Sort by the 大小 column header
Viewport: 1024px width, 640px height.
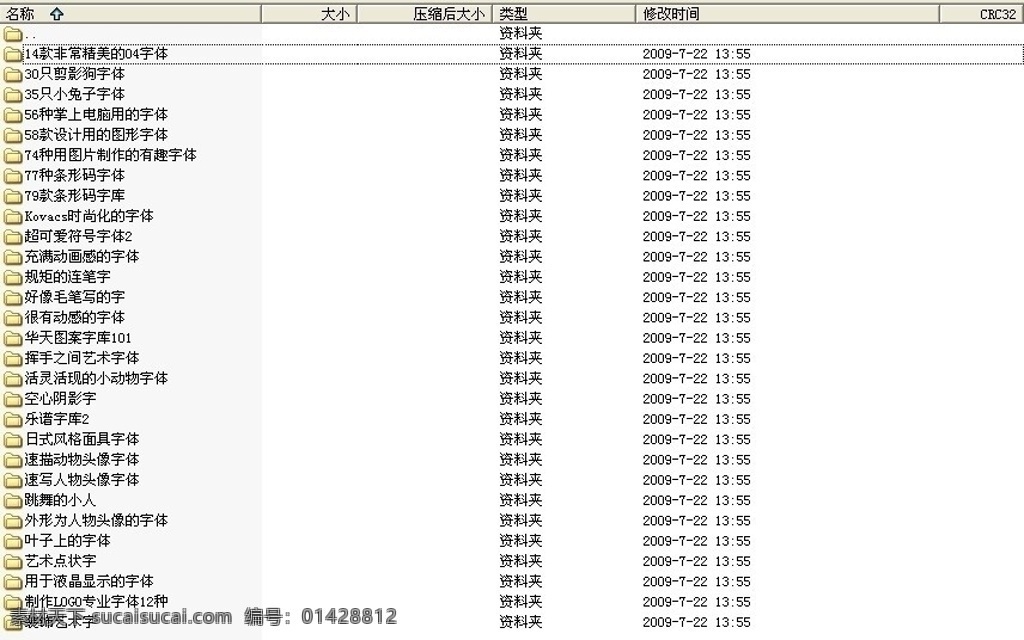click(x=310, y=14)
